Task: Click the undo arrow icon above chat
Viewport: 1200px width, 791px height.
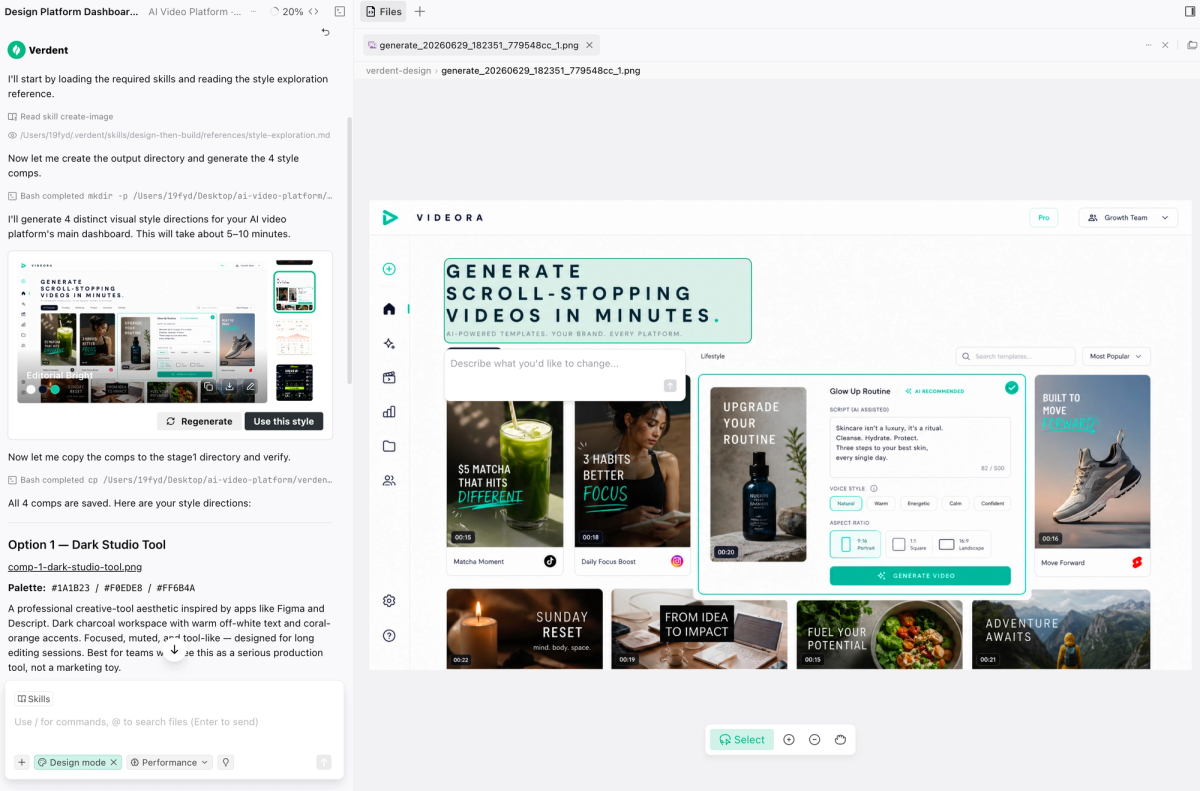Action: coord(325,32)
